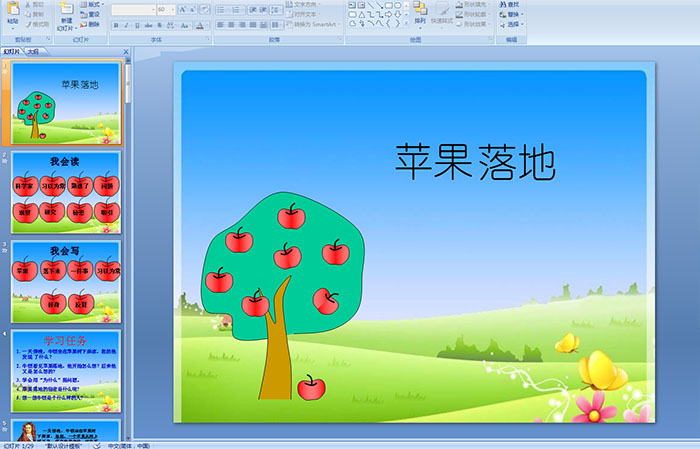
Task: Click the Delete (删除) slide button
Action: [90, 24]
